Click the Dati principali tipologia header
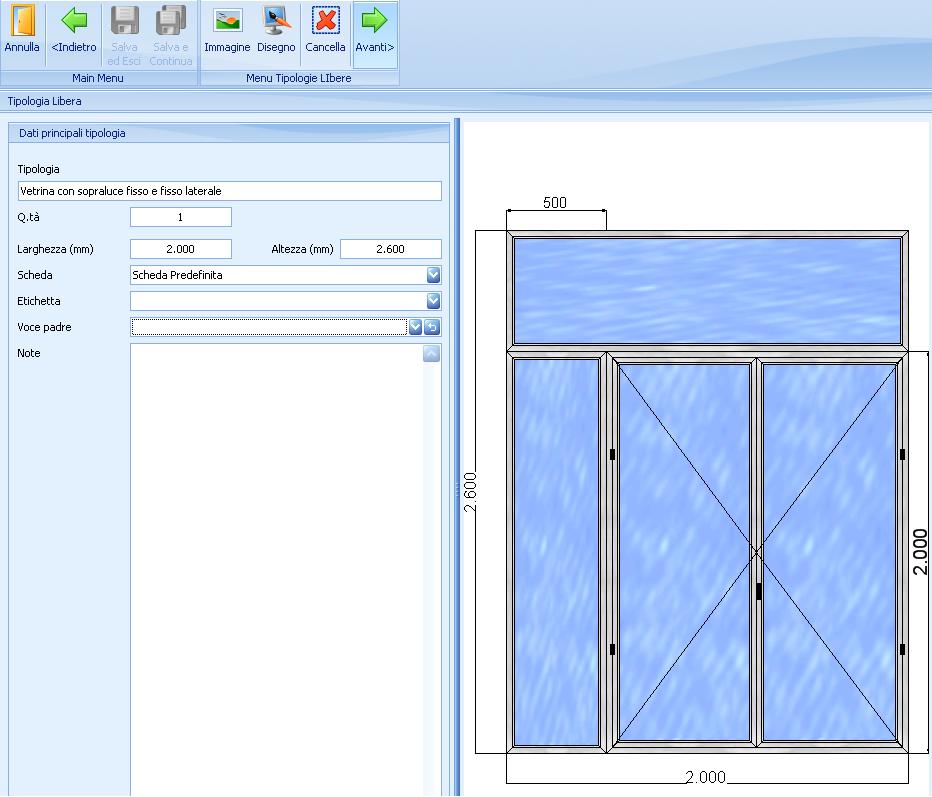The image size is (932, 797). pos(229,133)
